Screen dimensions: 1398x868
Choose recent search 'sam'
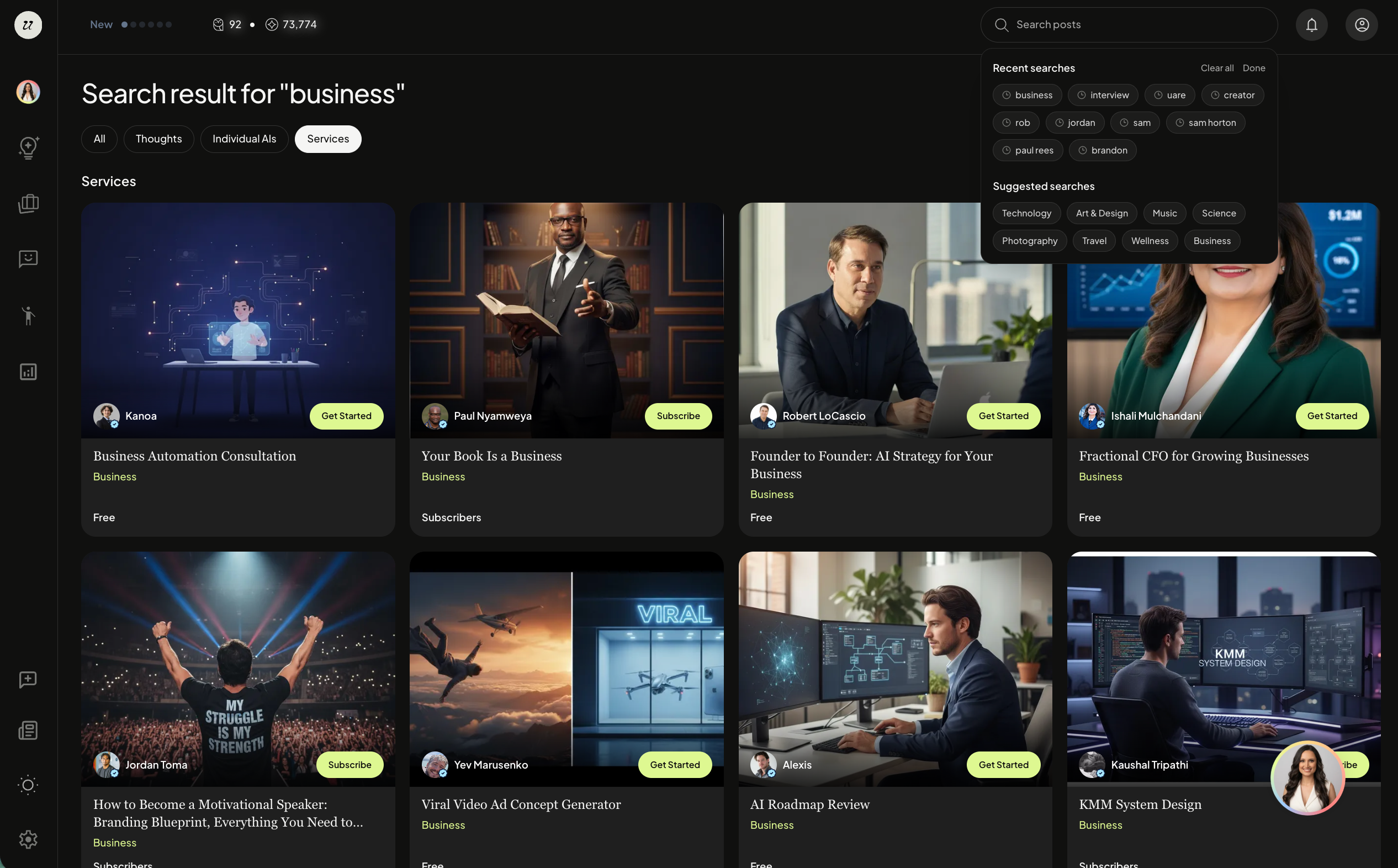tap(1135, 123)
